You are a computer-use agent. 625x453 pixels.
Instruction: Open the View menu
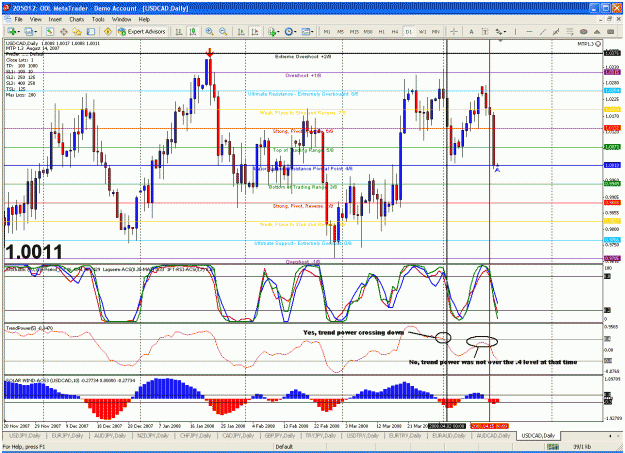pyautogui.click(x=35, y=19)
